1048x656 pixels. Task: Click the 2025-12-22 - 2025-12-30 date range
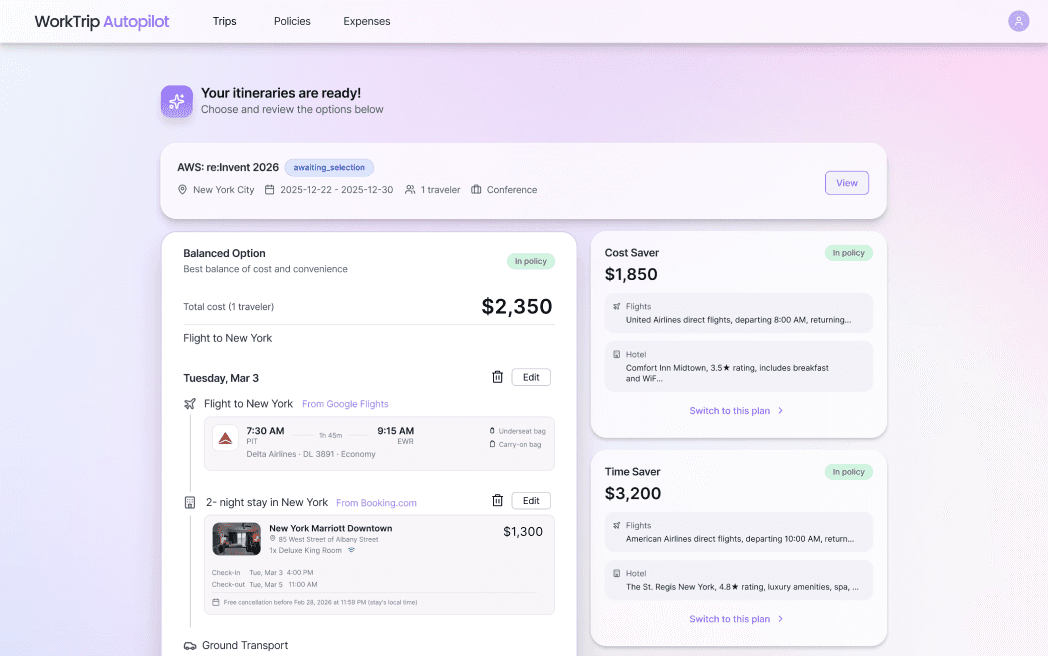pyautogui.click(x=336, y=190)
